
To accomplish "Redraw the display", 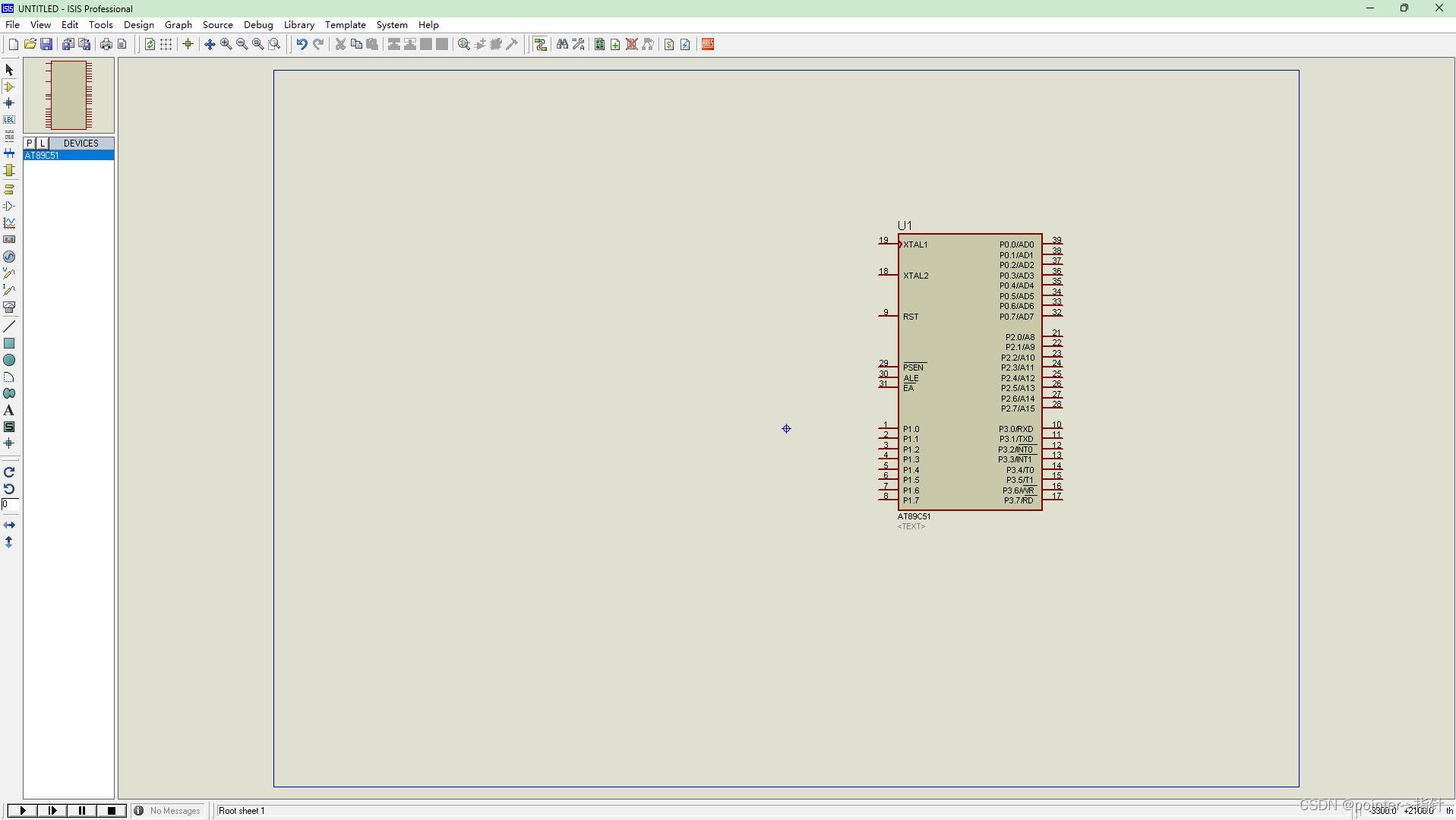I will [x=150, y=44].
